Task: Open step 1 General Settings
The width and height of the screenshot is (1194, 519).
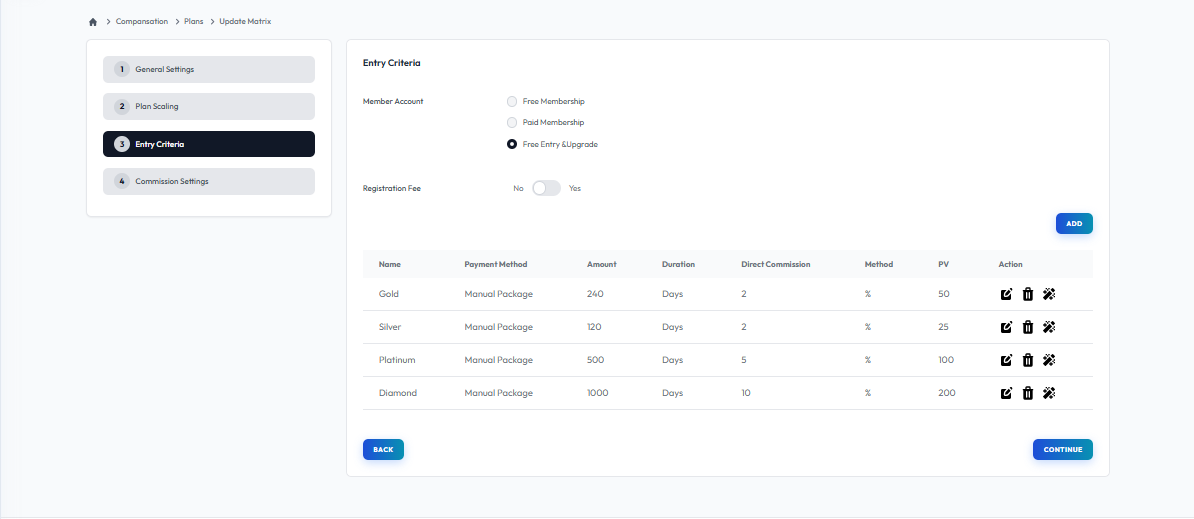Action: pyautogui.click(x=209, y=69)
